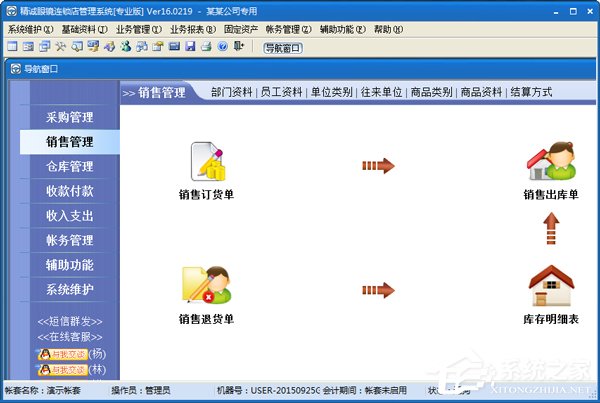
Task: Click the printer toolbar icon
Action: pos(206,47)
